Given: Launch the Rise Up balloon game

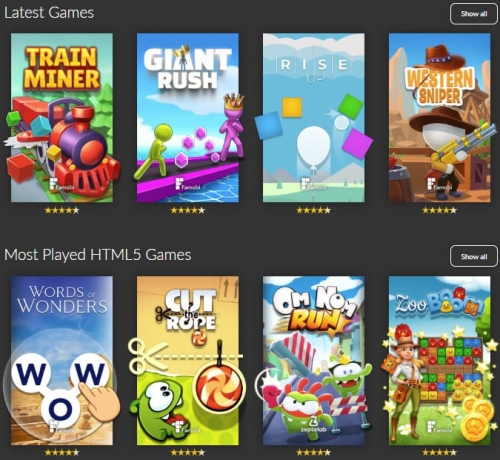Looking at the screenshot, I should point(314,117).
